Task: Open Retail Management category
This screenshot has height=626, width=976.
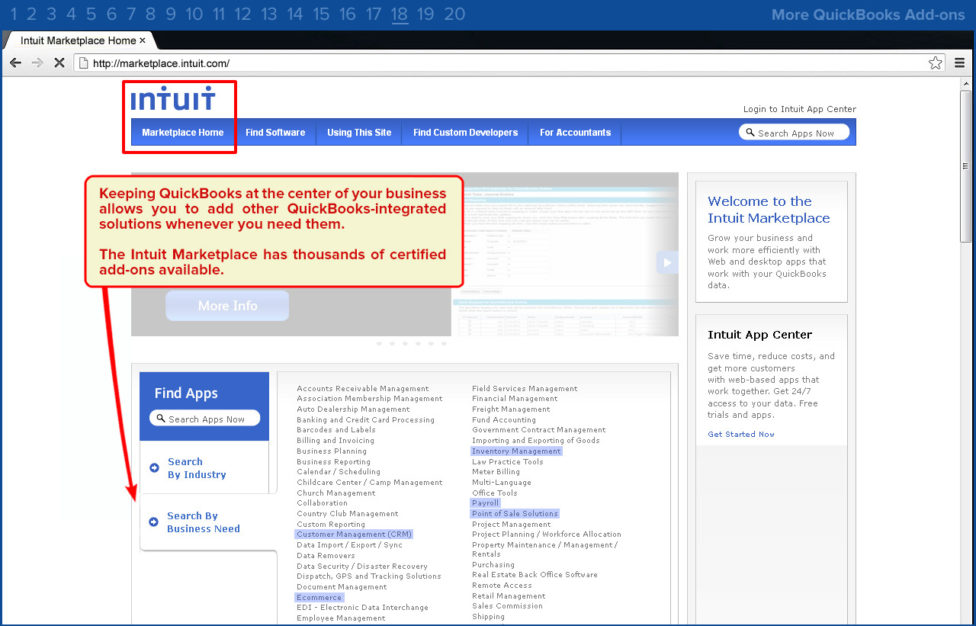Action: coord(509,596)
